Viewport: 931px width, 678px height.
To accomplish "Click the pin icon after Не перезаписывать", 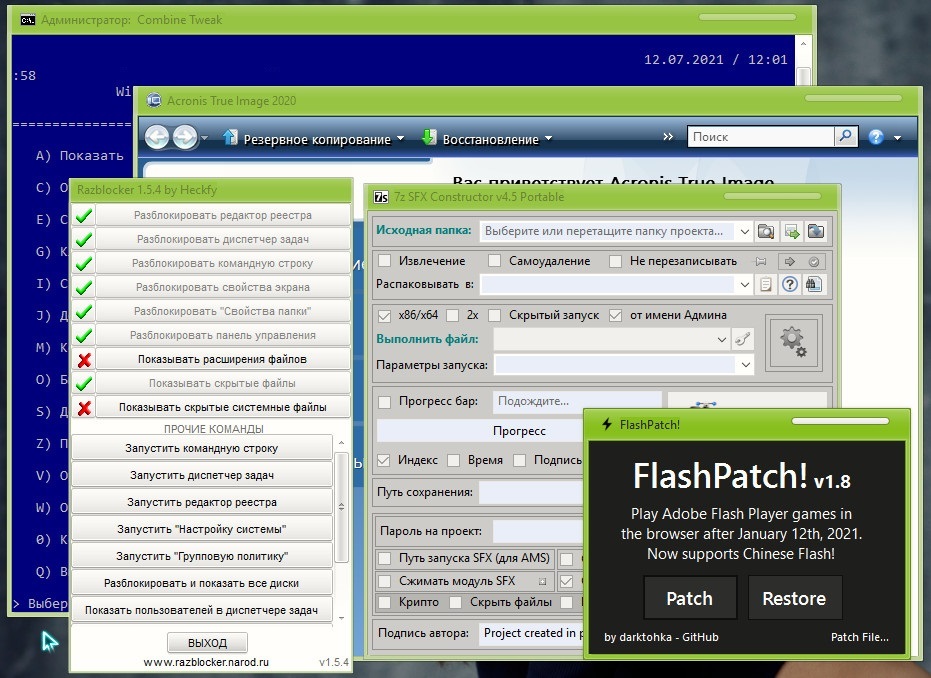I will (x=761, y=261).
